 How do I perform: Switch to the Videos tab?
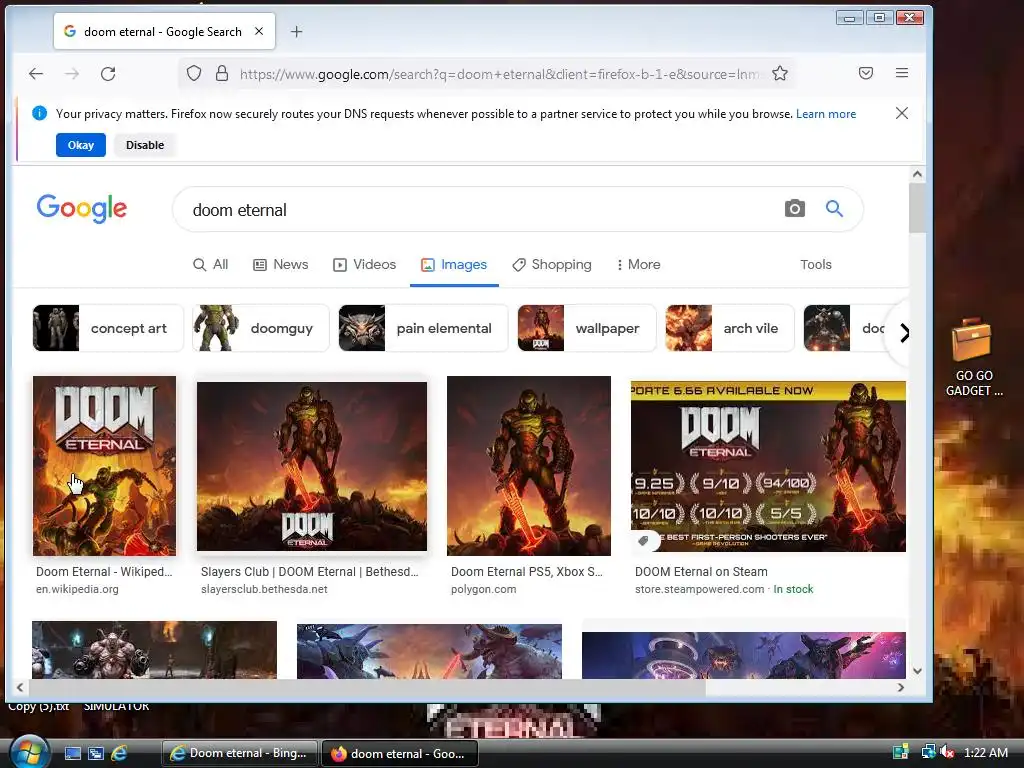point(364,264)
